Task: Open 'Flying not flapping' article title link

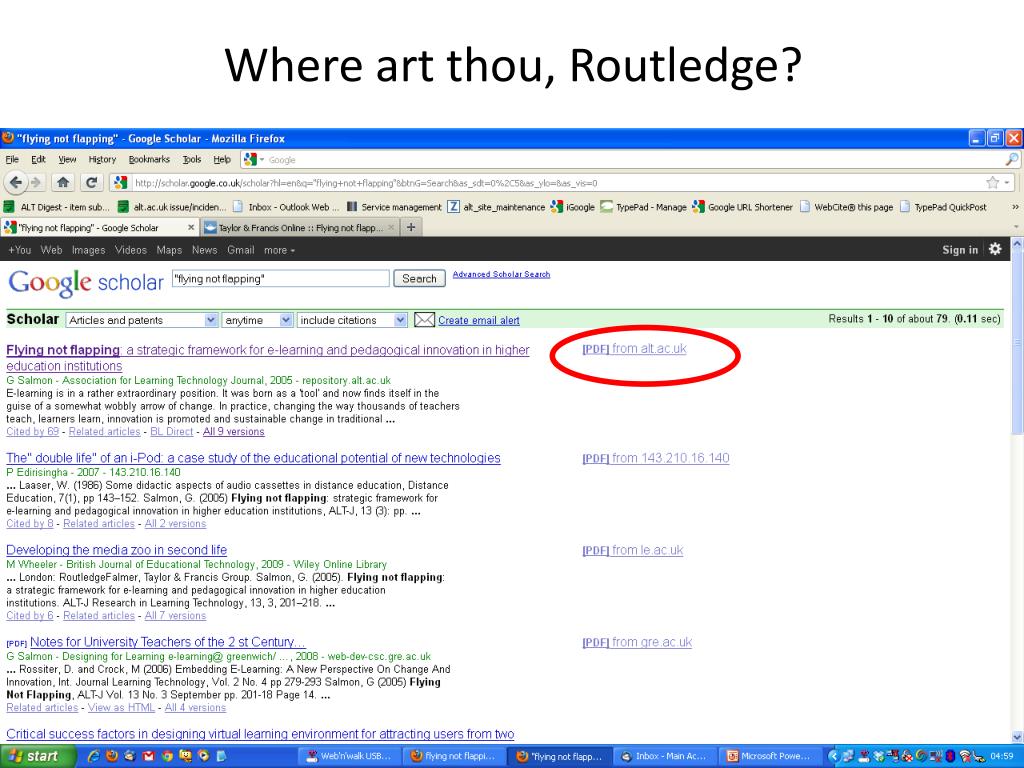Action: 268,358
